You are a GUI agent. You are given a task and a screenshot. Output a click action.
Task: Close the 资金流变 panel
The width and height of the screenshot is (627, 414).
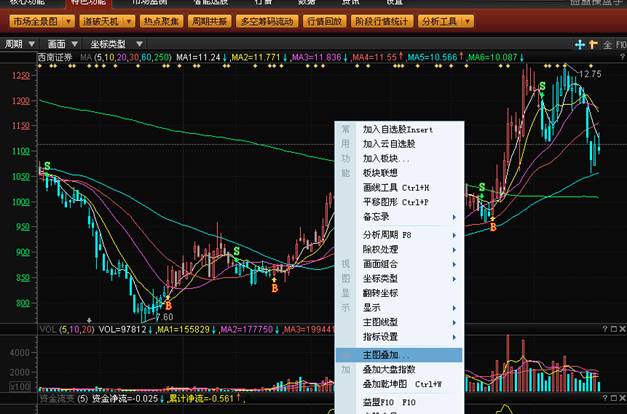tap(622, 398)
